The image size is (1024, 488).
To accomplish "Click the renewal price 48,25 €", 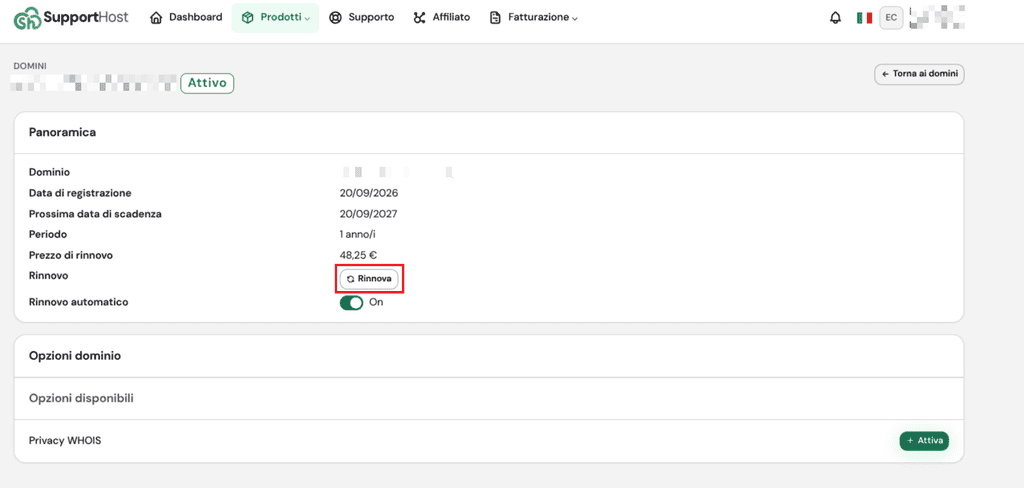I will pos(358,255).
